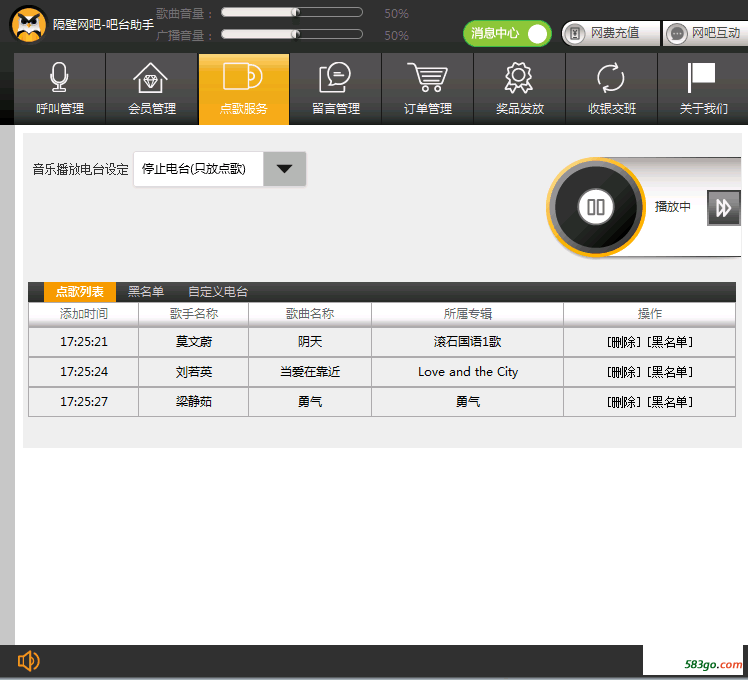Toggle the 消息中心 switch

pos(507,33)
